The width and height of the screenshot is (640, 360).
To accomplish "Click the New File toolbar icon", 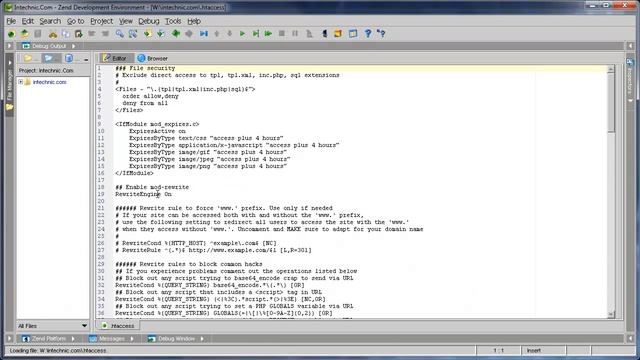I will [11, 34].
